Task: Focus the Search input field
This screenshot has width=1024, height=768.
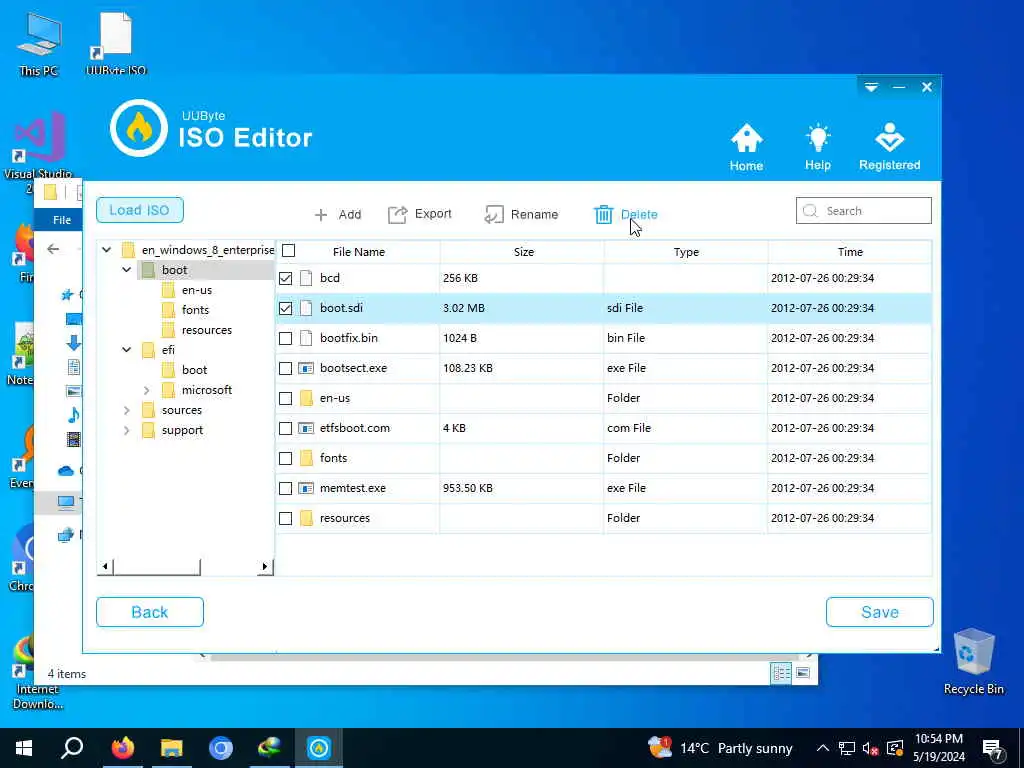Action: pyautogui.click(x=864, y=211)
